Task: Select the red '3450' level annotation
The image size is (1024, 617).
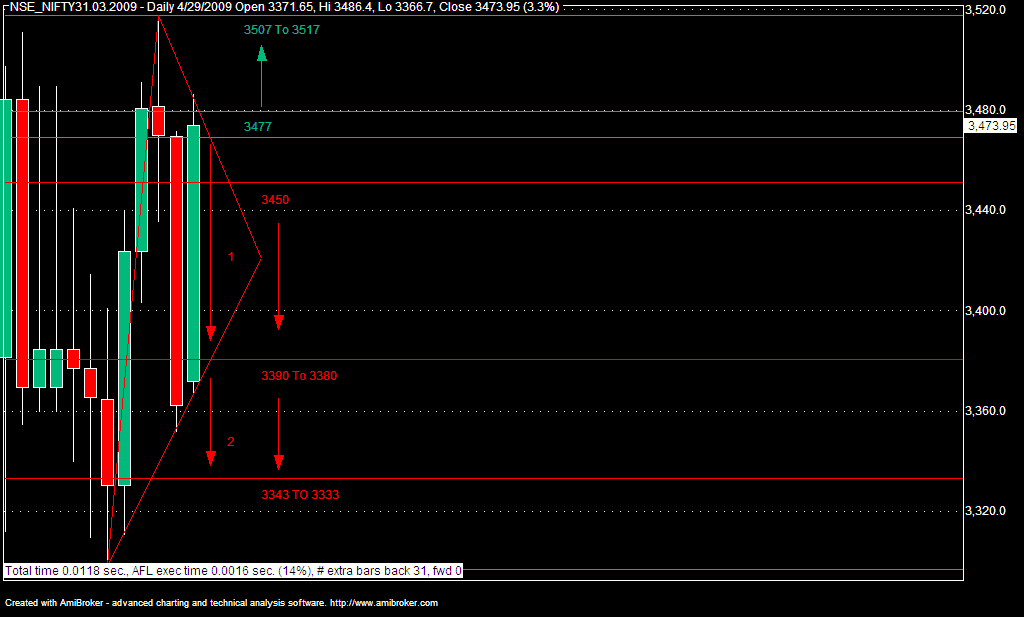Action: click(x=275, y=200)
